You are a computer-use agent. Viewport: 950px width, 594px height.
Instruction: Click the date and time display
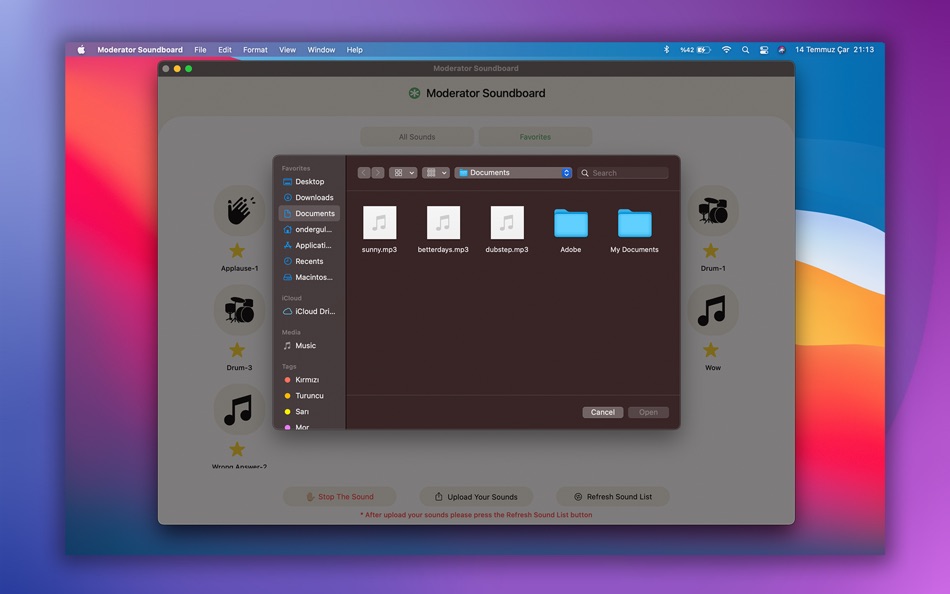[x=834, y=50]
